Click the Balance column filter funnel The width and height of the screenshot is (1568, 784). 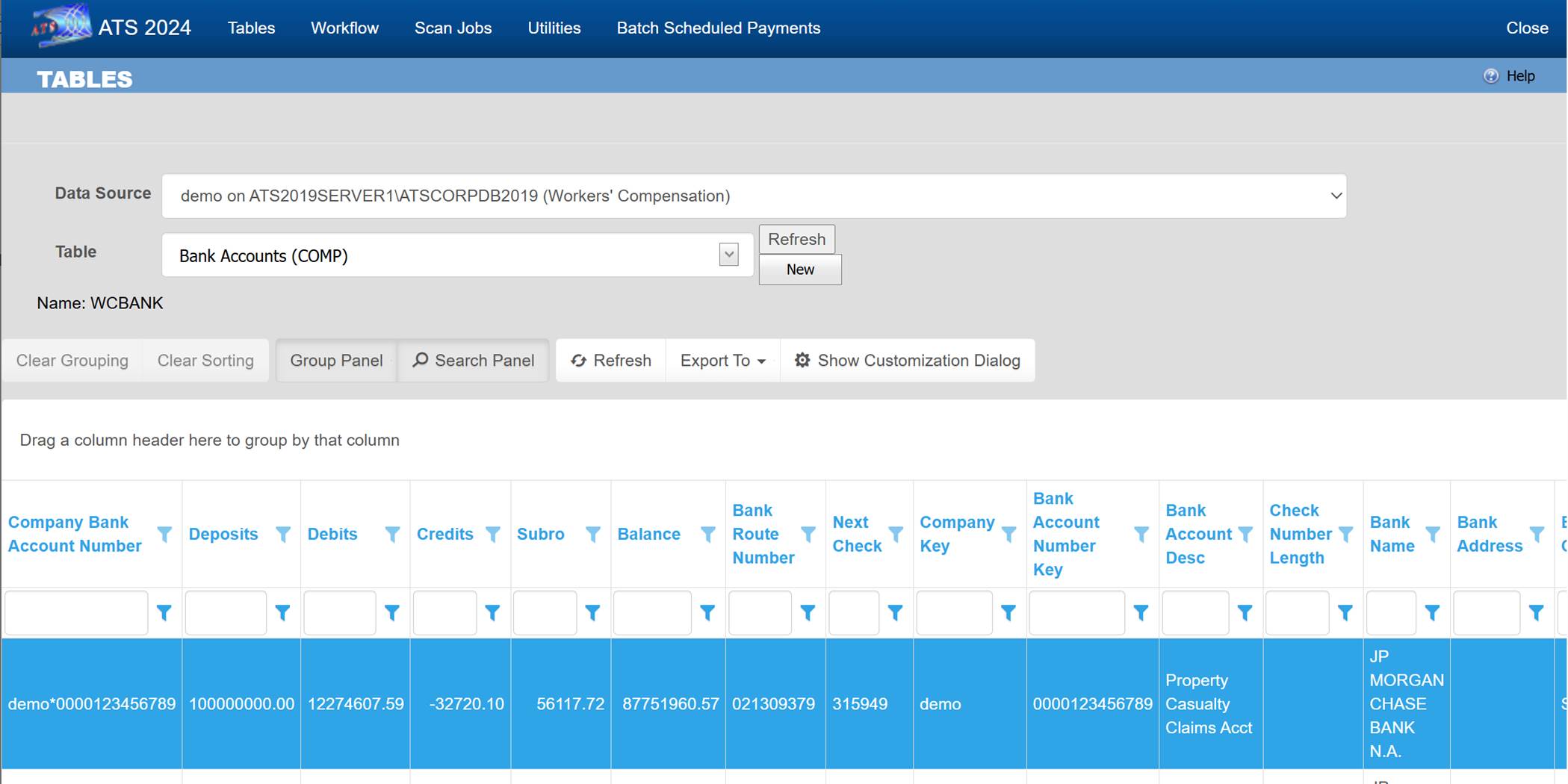pyautogui.click(x=707, y=534)
